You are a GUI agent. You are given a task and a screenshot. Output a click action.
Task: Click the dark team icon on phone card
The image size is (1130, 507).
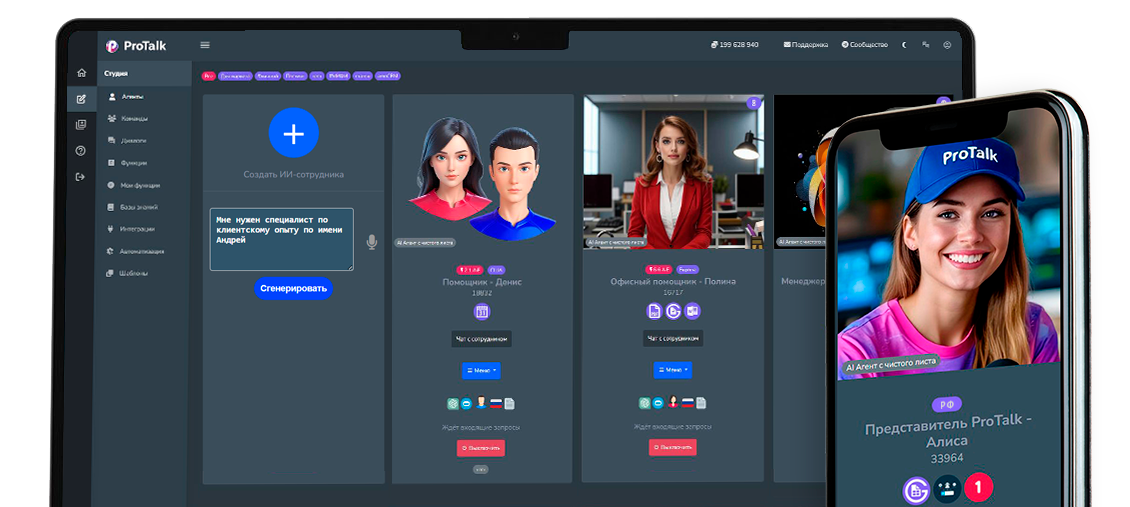[948, 489]
